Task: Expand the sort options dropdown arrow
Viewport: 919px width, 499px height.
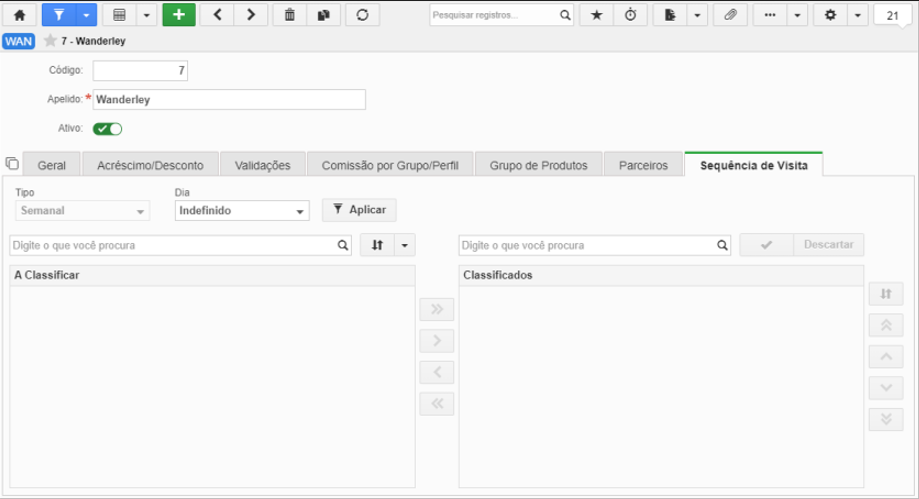Action: tap(404, 245)
